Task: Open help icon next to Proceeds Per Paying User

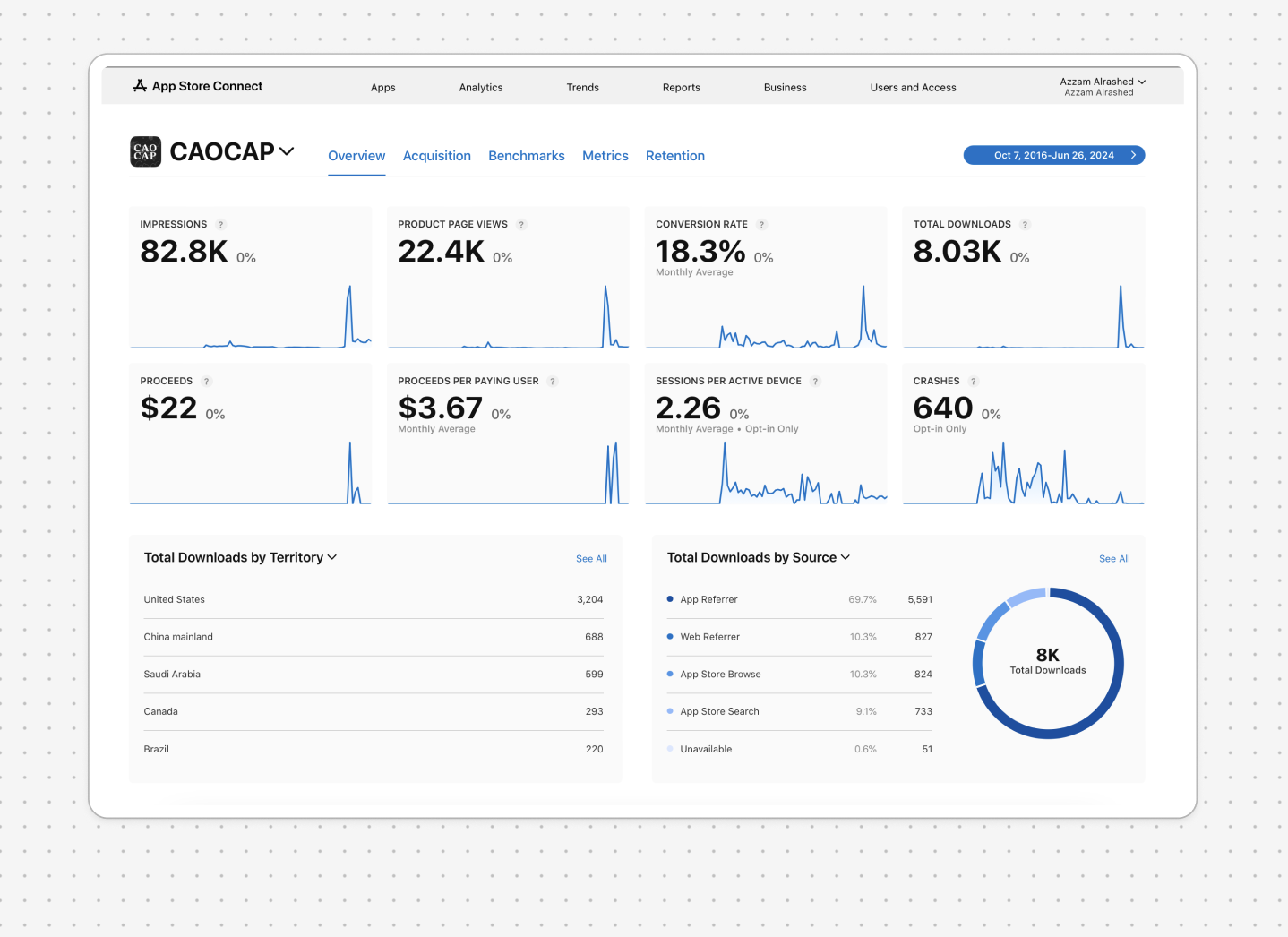Action: (x=553, y=382)
